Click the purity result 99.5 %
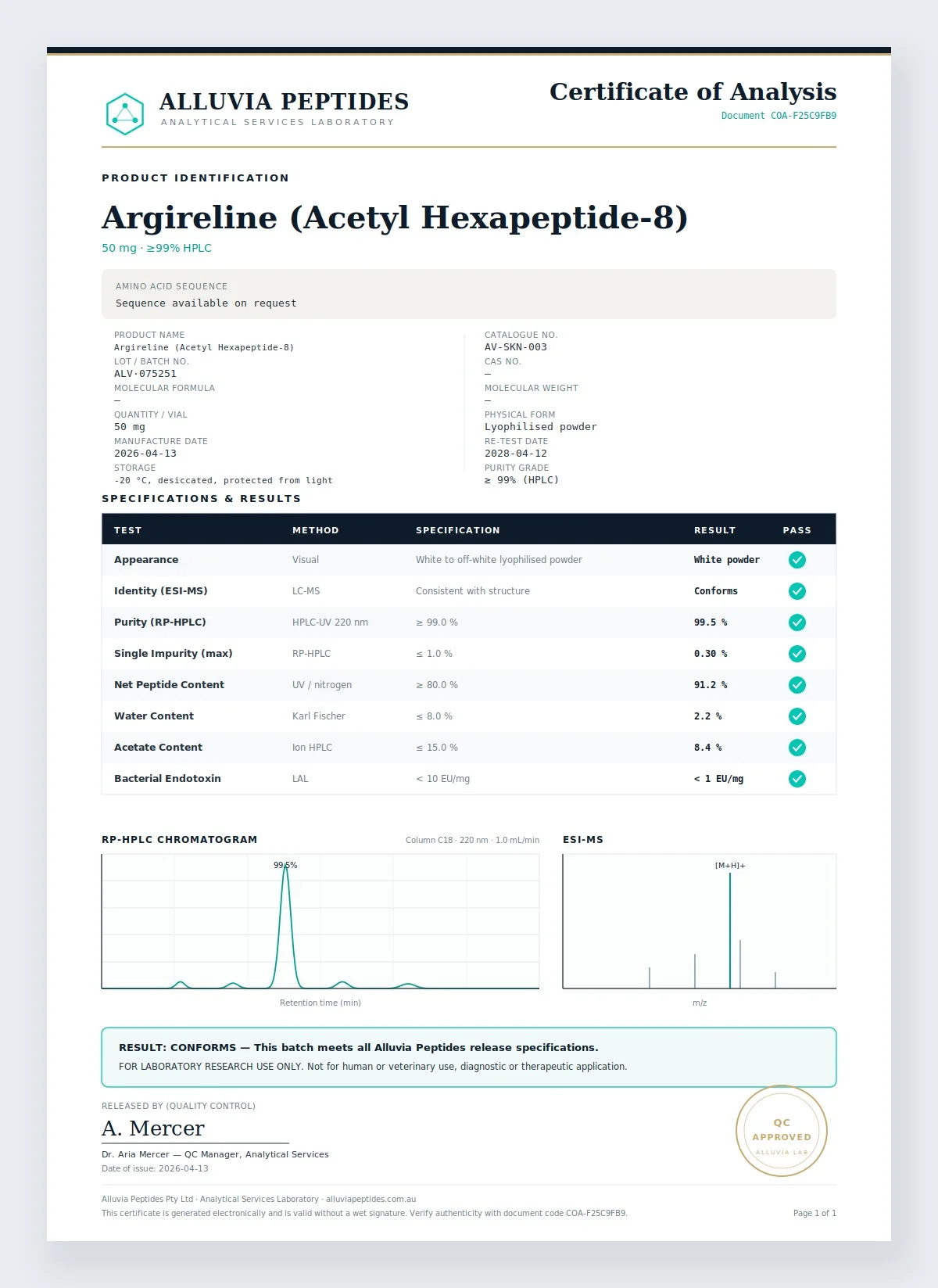Screen dimensions: 938x1288 pos(711,622)
